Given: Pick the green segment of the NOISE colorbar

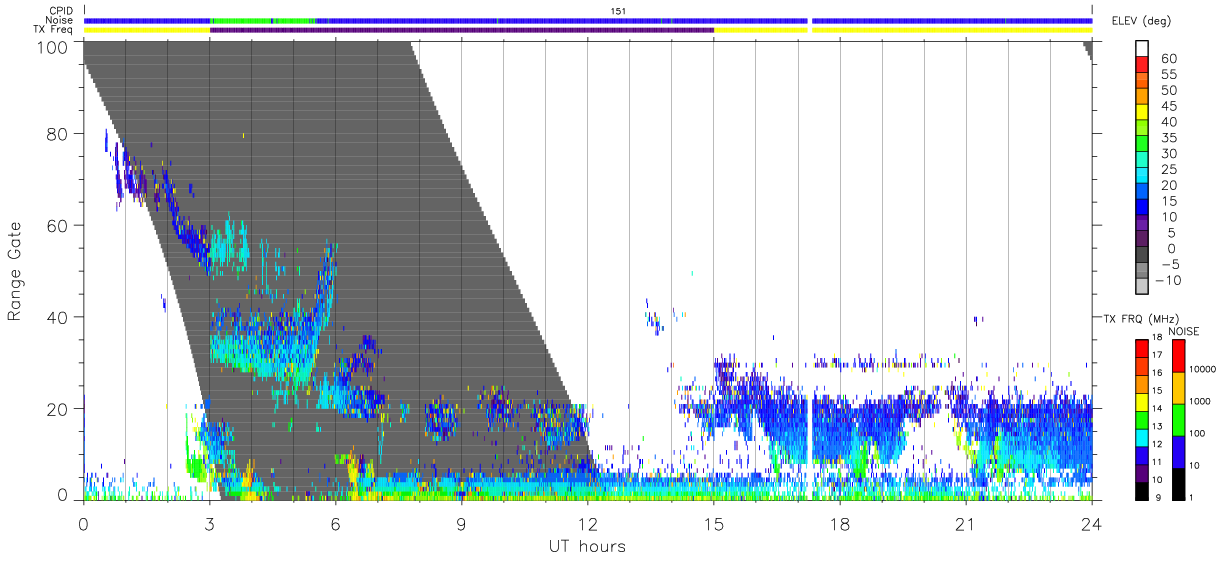Looking at the screenshot, I should pyautogui.click(x=1177, y=419).
